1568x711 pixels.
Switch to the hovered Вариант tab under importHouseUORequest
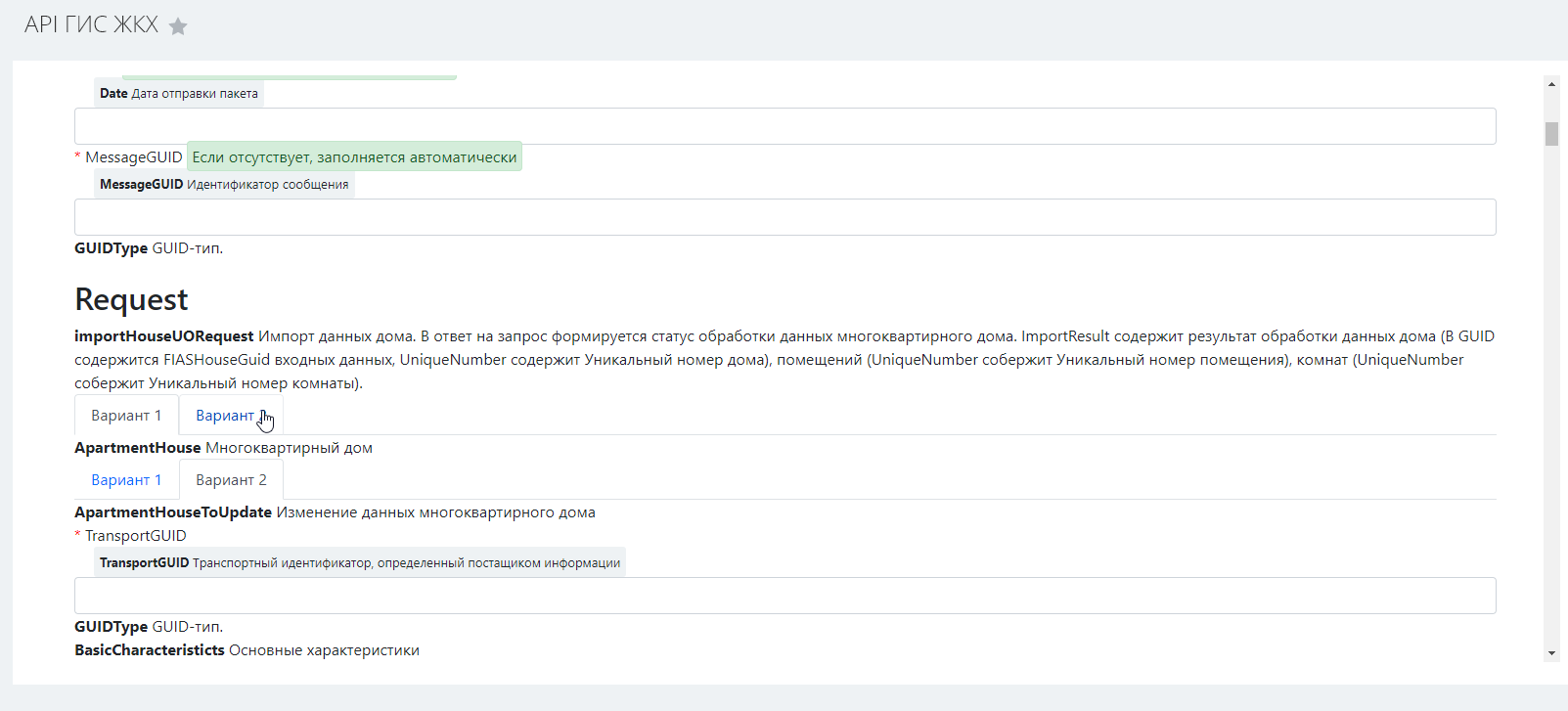(x=231, y=416)
